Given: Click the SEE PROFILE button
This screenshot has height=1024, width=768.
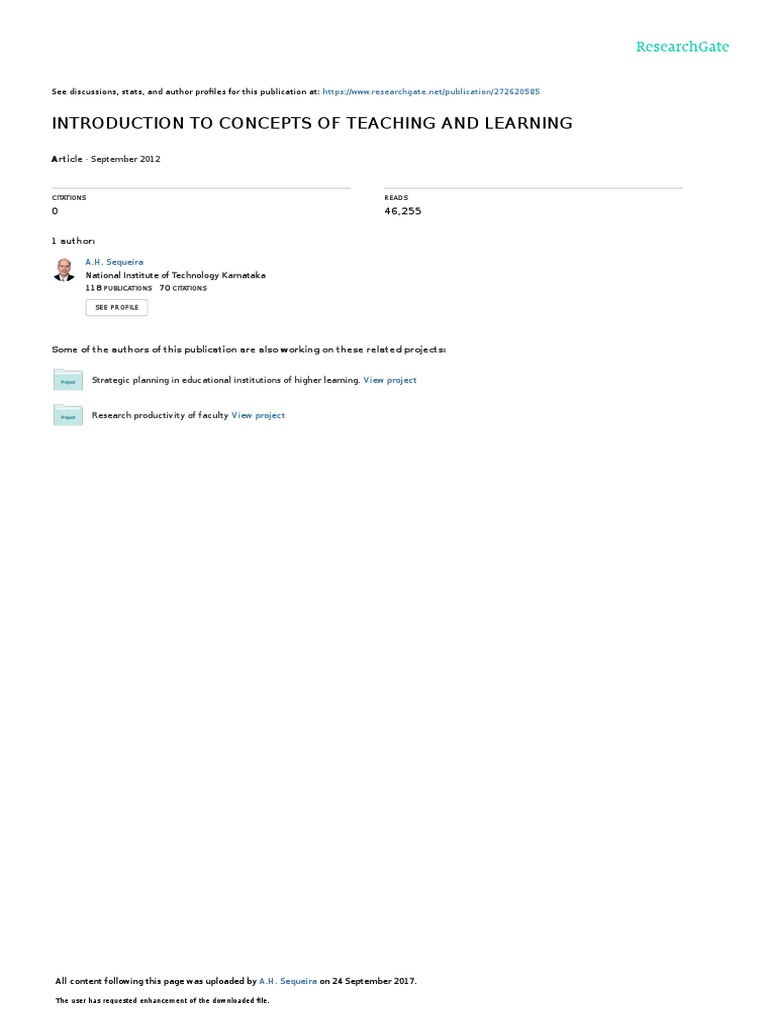Looking at the screenshot, I should click(x=117, y=308).
